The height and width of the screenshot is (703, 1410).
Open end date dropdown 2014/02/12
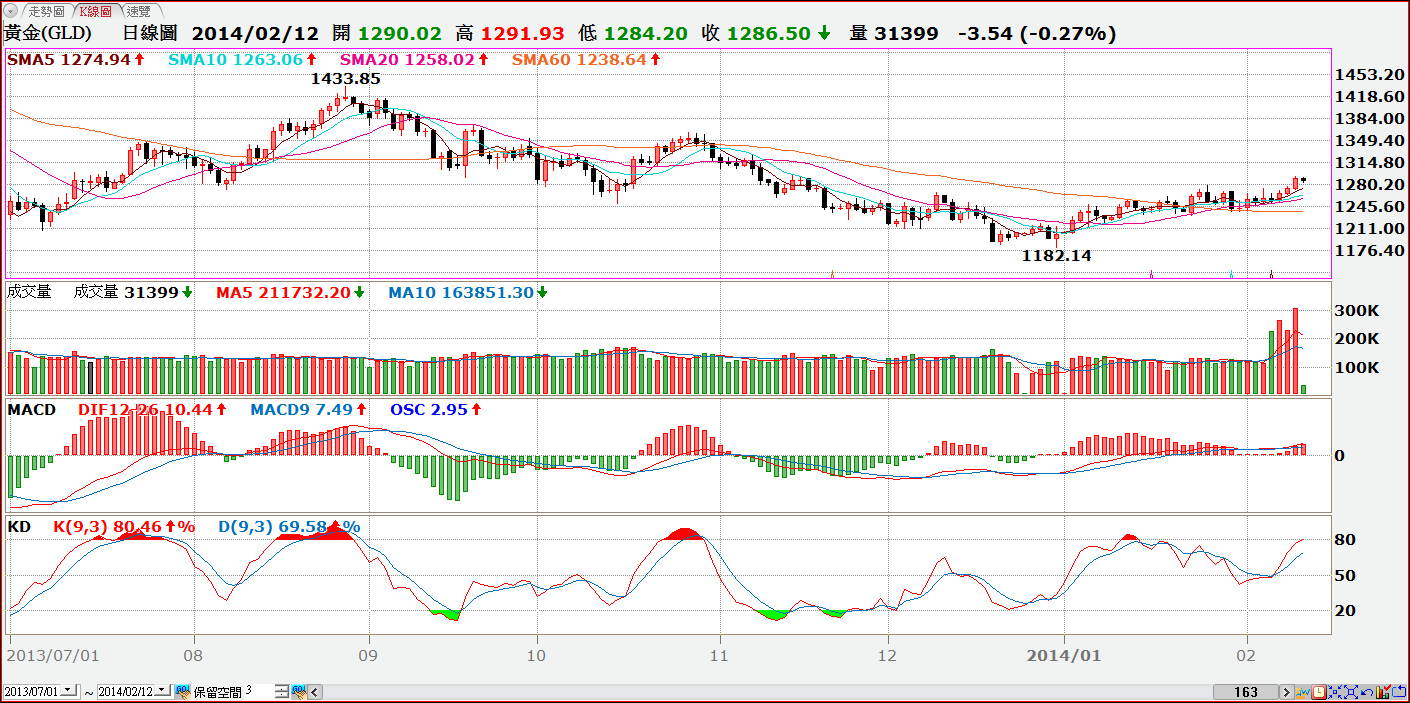point(163,691)
